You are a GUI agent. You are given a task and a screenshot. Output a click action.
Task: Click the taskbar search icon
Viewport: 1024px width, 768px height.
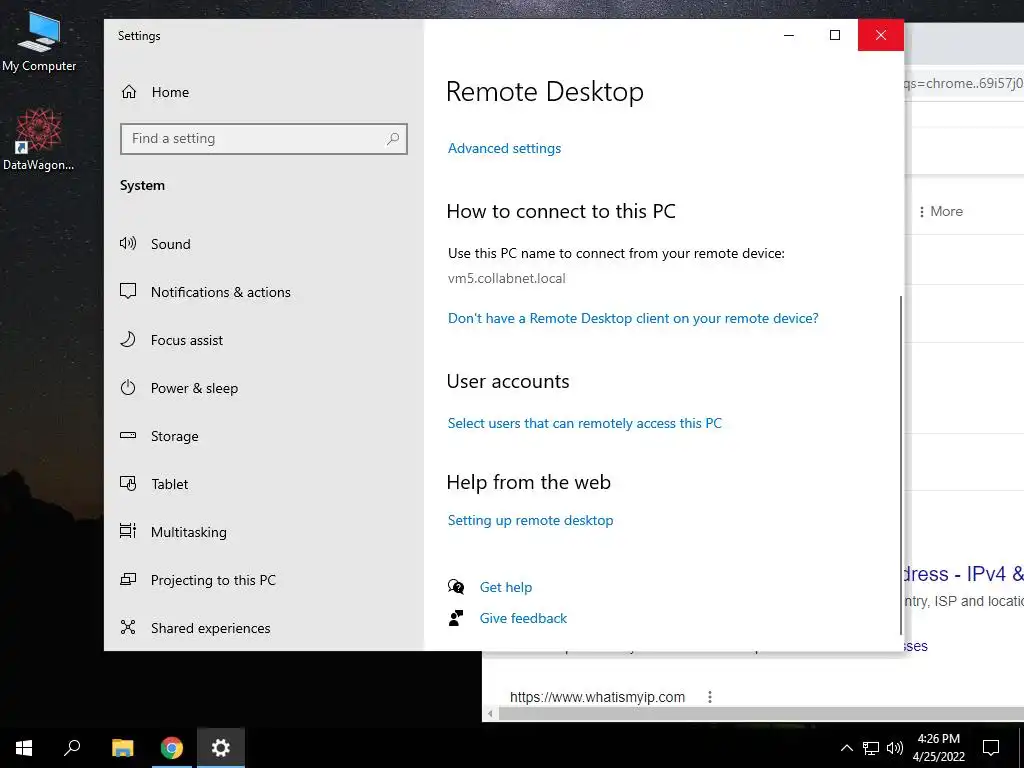72,748
